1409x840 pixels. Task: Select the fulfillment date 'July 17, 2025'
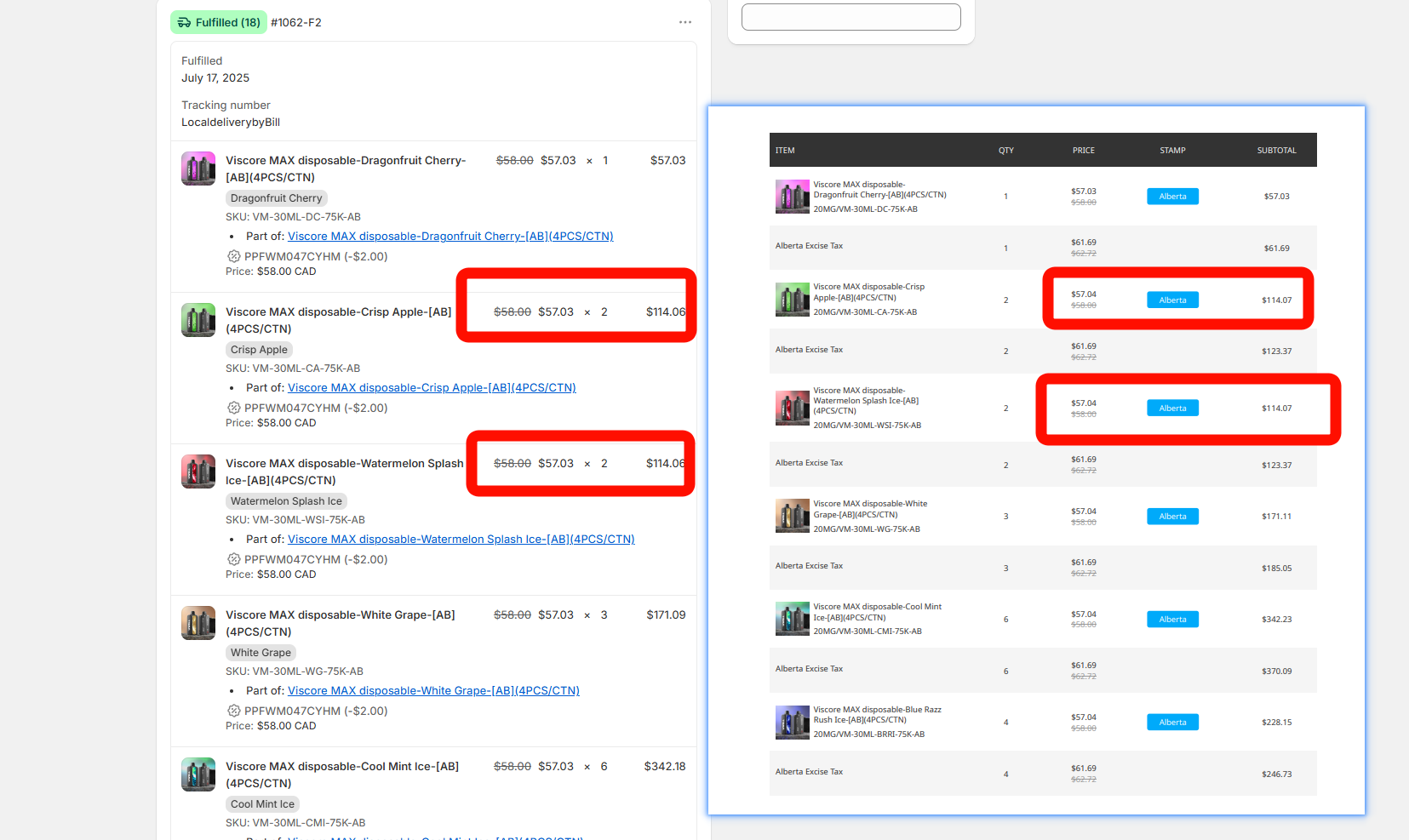215,78
